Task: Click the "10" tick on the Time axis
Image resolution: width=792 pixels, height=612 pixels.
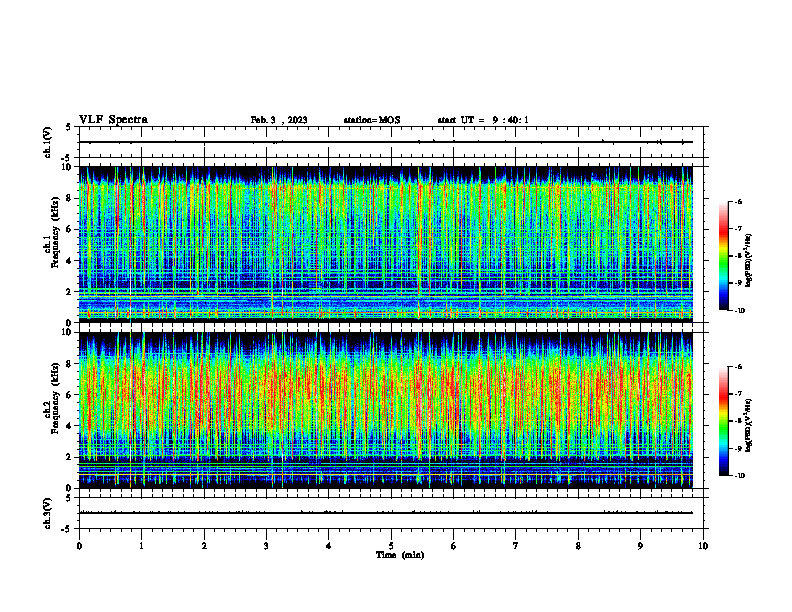Action: [x=703, y=546]
